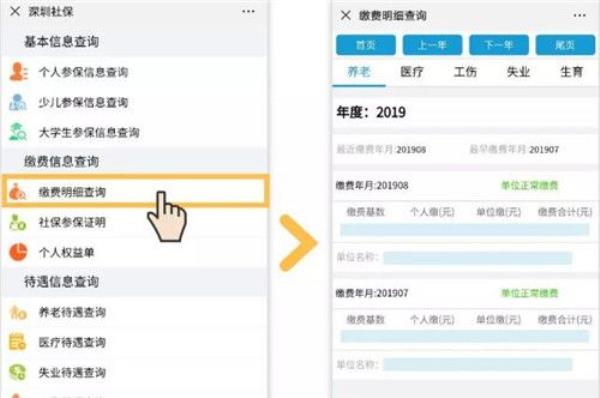
Task: Click 单位正常缴费 status for 201907
Action: 530,293
